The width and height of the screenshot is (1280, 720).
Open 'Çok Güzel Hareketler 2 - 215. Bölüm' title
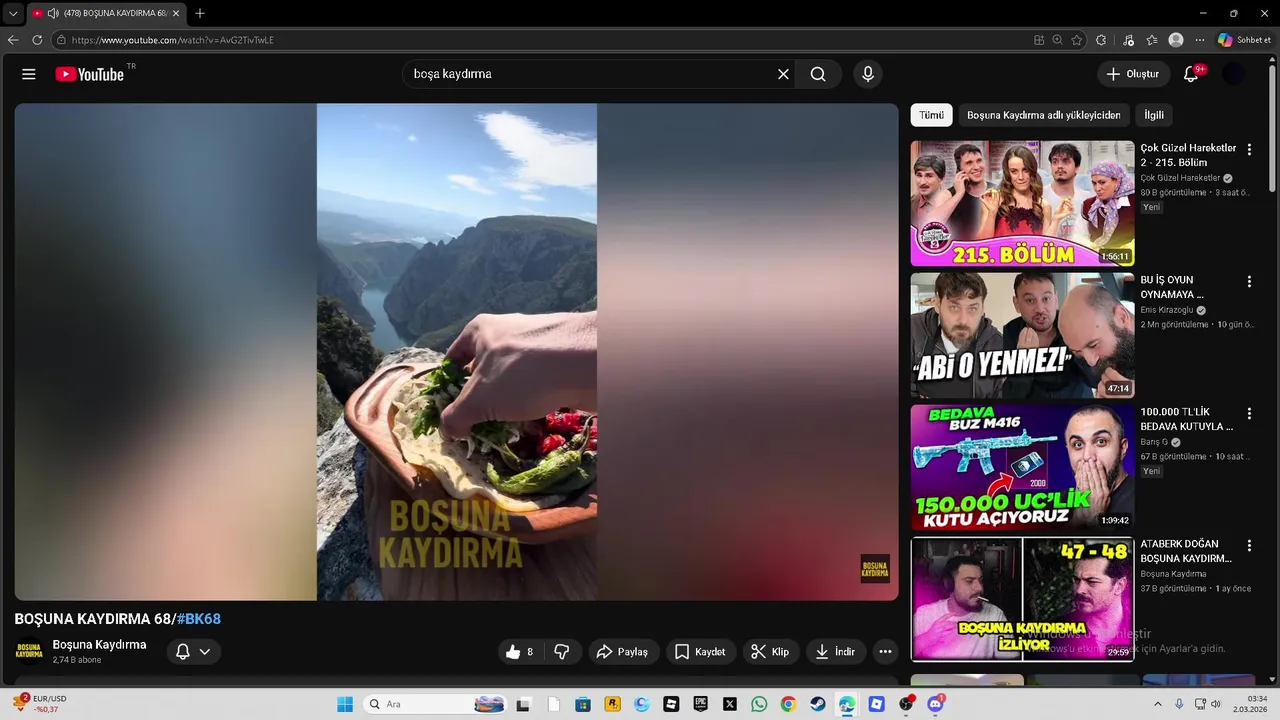point(1188,155)
